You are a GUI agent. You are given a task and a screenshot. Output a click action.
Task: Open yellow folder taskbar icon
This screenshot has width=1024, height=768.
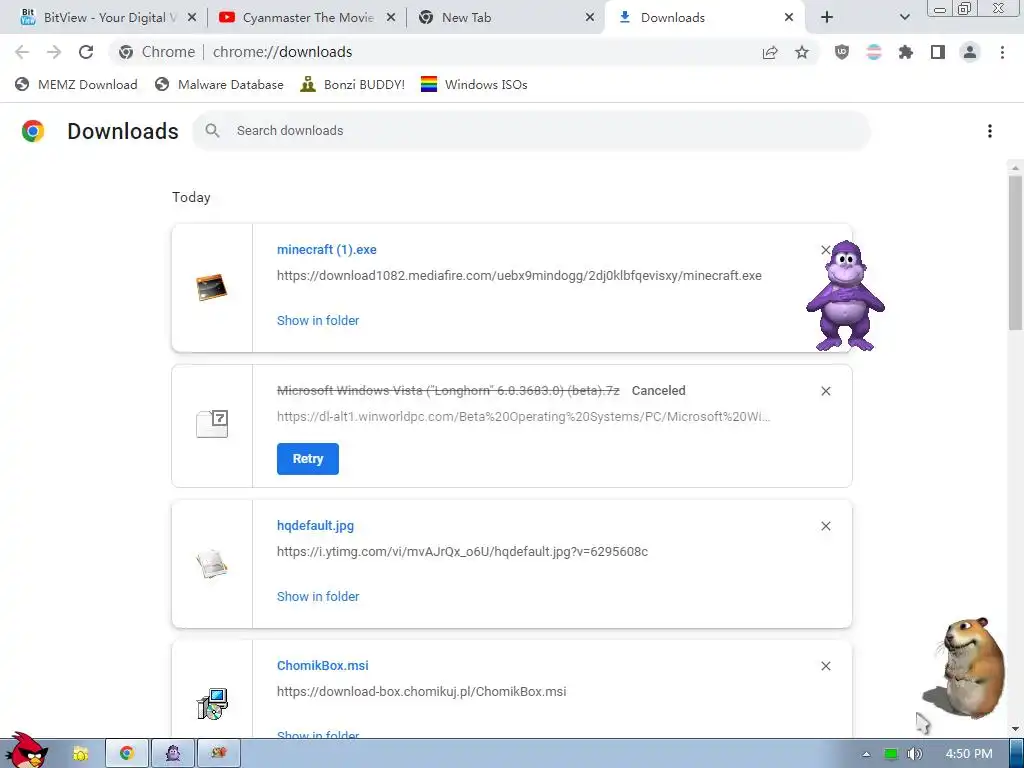(x=80, y=754)
